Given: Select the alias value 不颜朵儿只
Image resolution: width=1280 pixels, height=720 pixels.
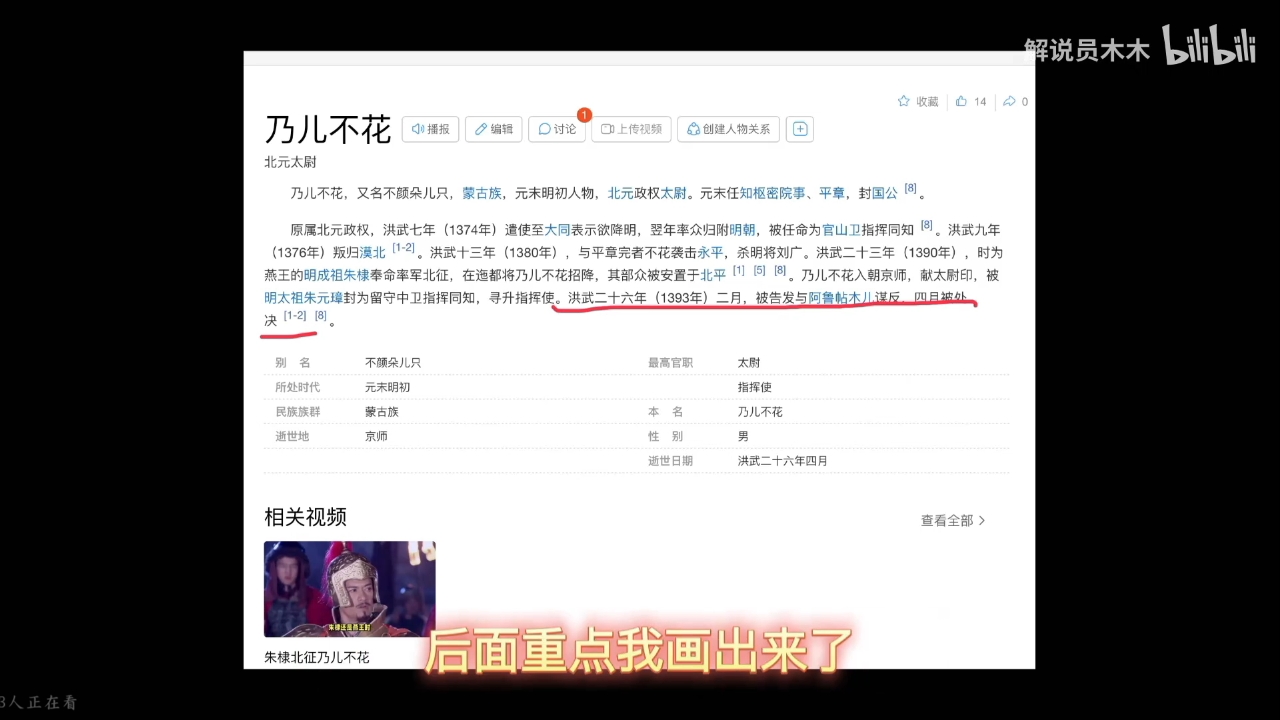Looking at the screenshot, I should 393,363.
